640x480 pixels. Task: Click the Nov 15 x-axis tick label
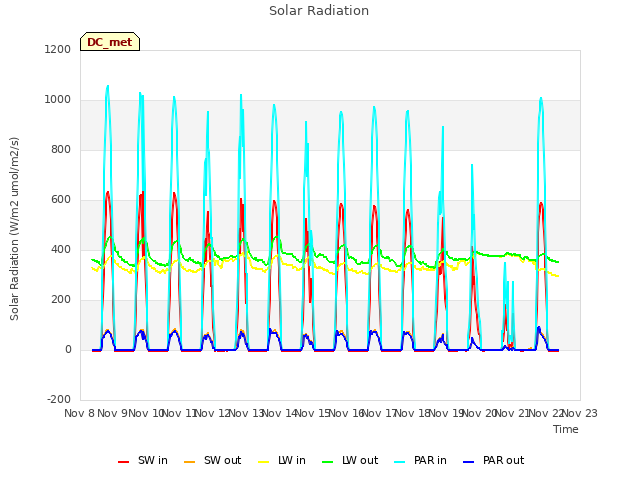click(x=312, y=413)
